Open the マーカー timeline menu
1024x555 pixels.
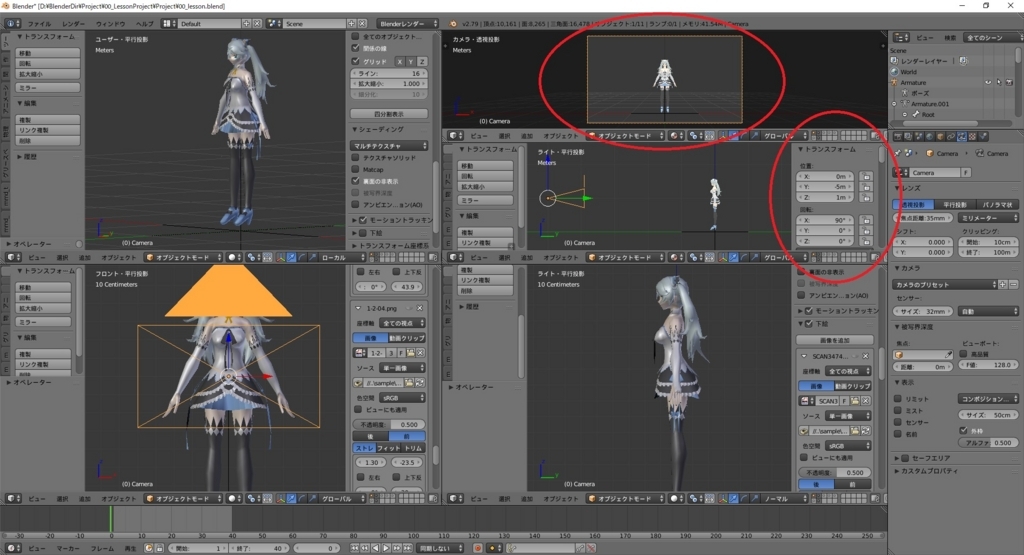coord(67,548)
